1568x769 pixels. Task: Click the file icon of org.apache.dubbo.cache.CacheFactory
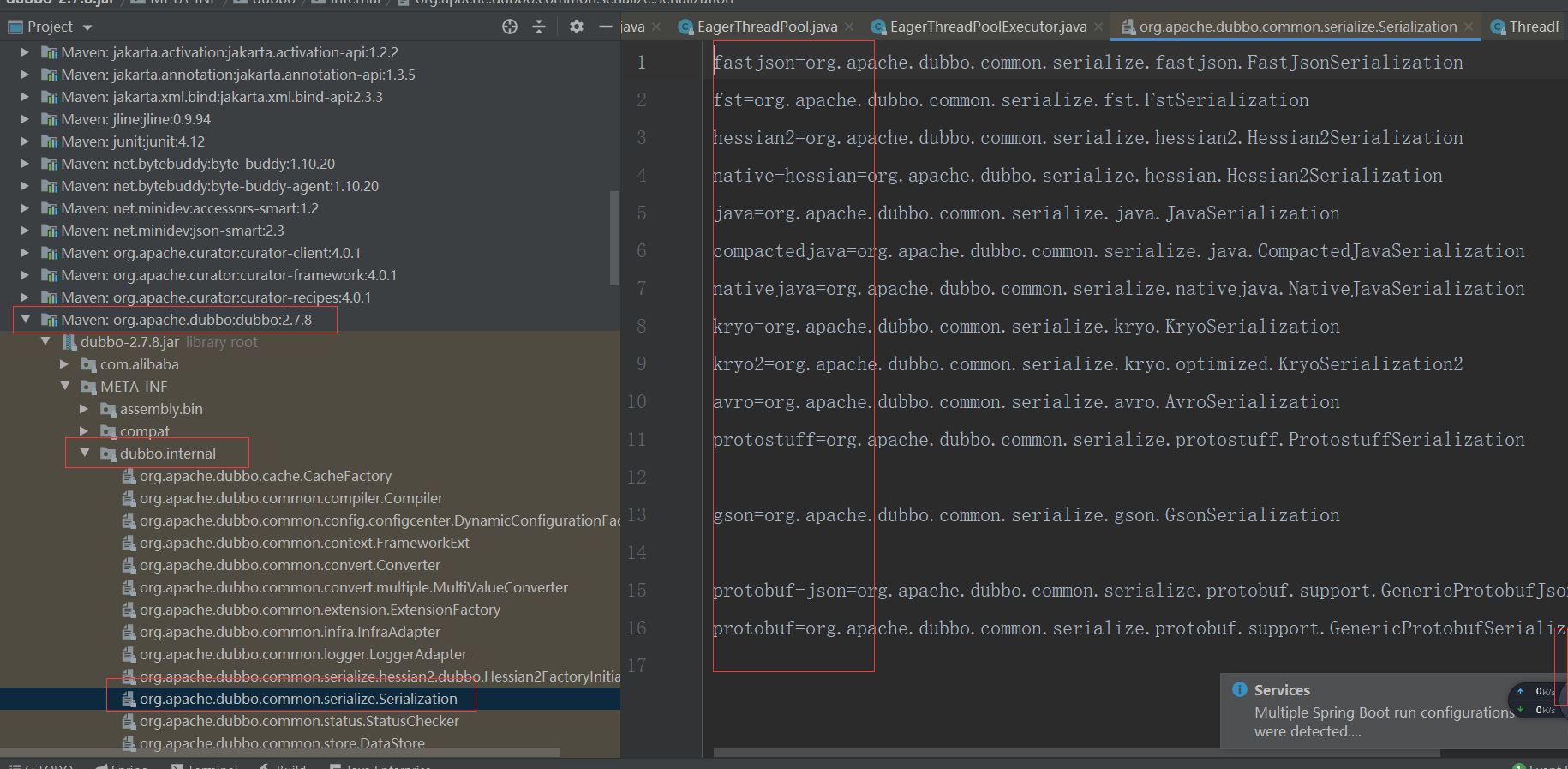click(x=129, y=476)
